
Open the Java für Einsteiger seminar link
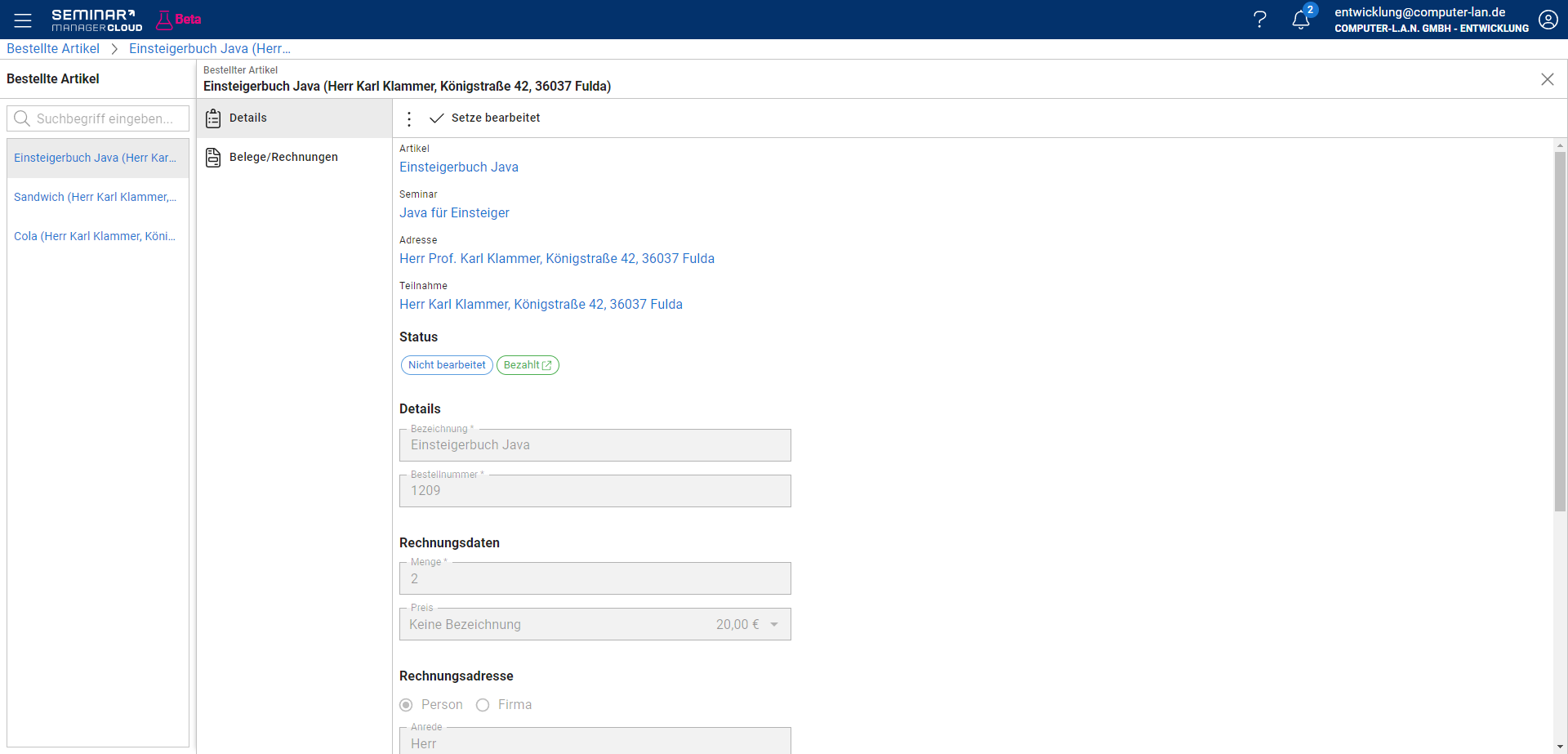point(454,212)
